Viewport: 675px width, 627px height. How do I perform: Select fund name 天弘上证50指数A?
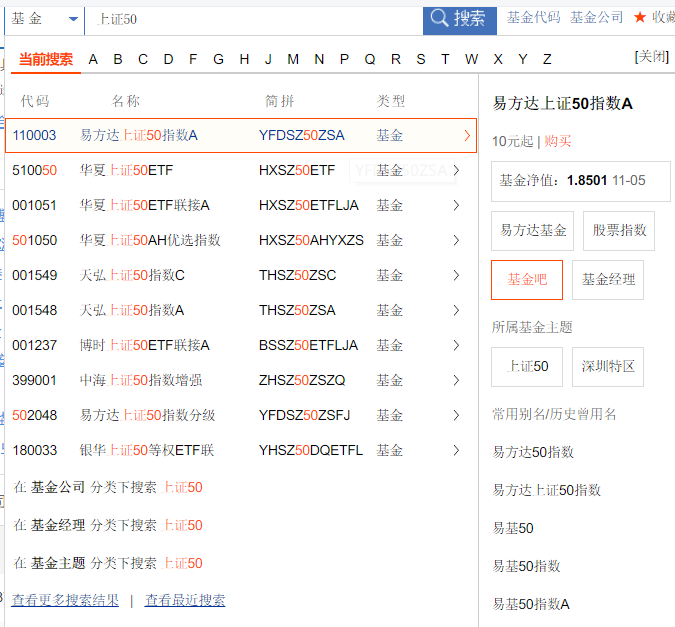[x=132, y=310]
